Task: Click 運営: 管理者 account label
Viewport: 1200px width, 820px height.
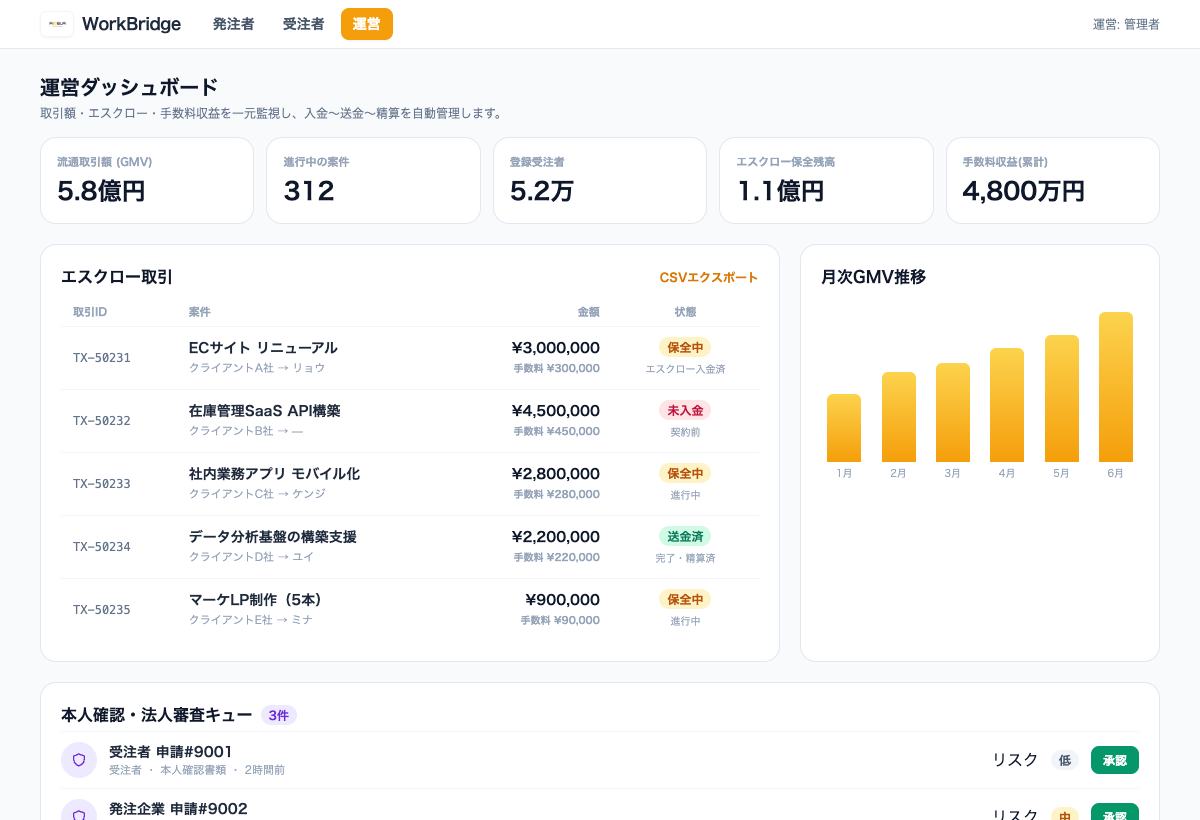Action: (1126, 24)
